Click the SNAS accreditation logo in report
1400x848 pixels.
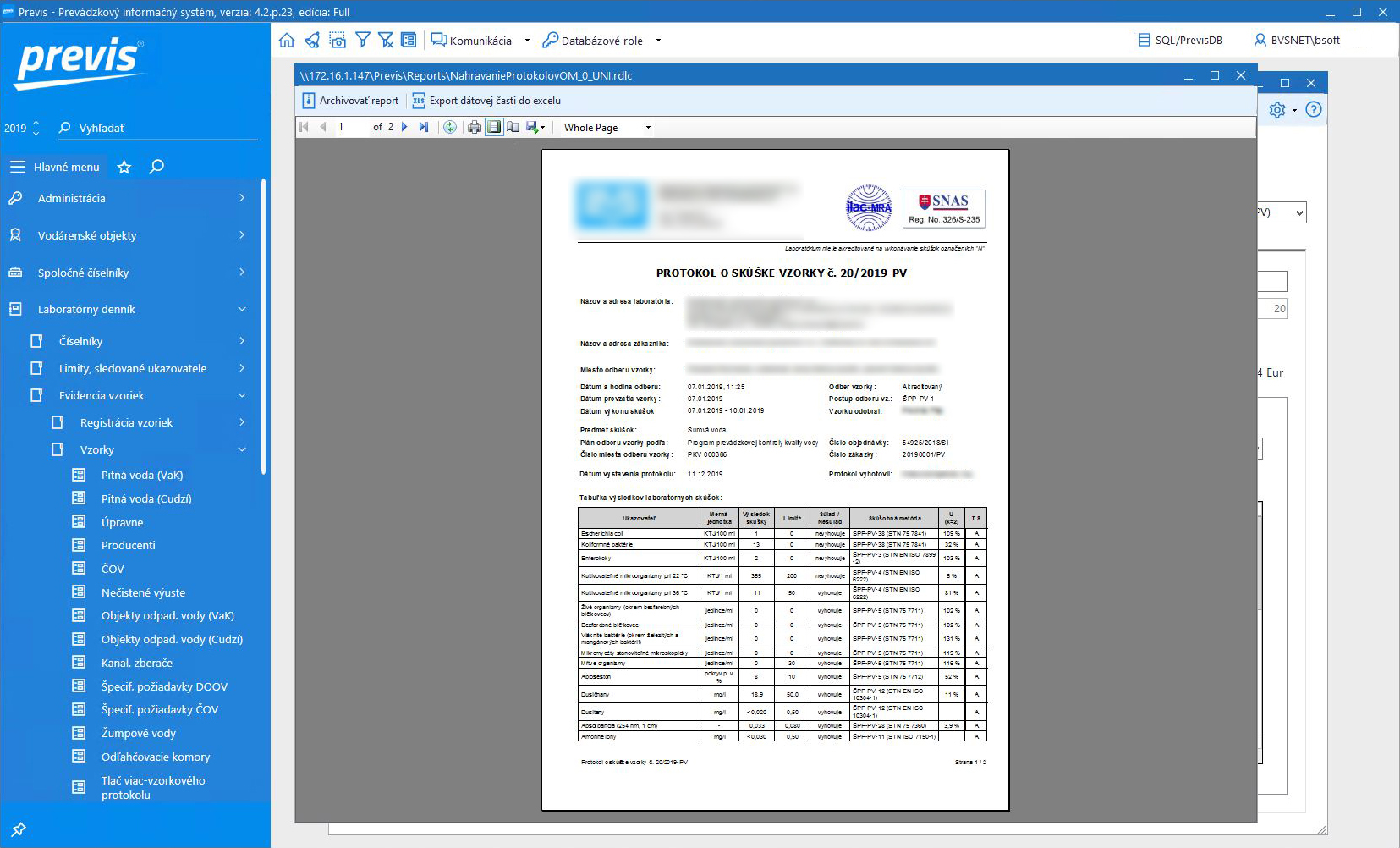point(944,209)
